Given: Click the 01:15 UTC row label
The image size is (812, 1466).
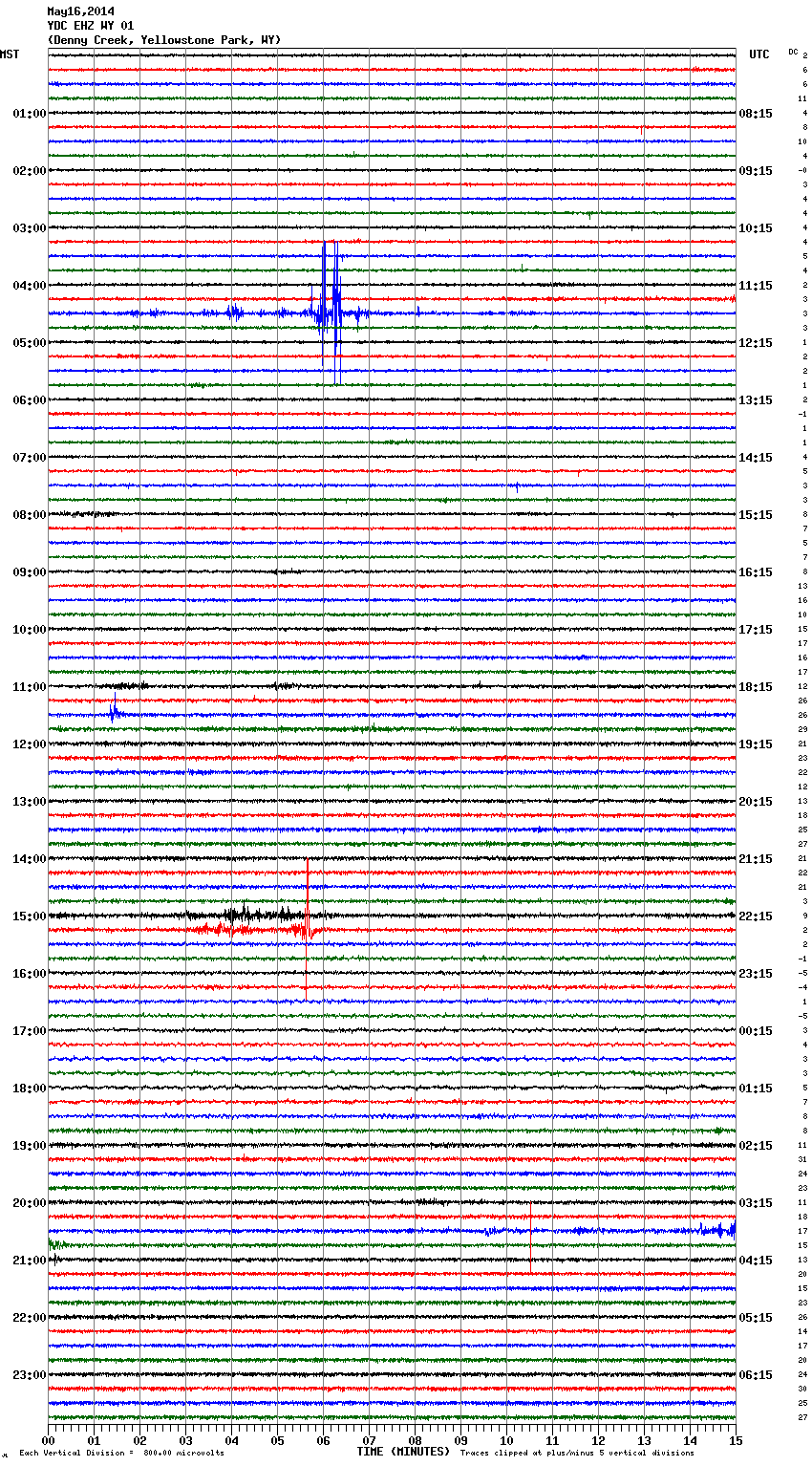Looking at the screenshot, I should click(756, 1088).
